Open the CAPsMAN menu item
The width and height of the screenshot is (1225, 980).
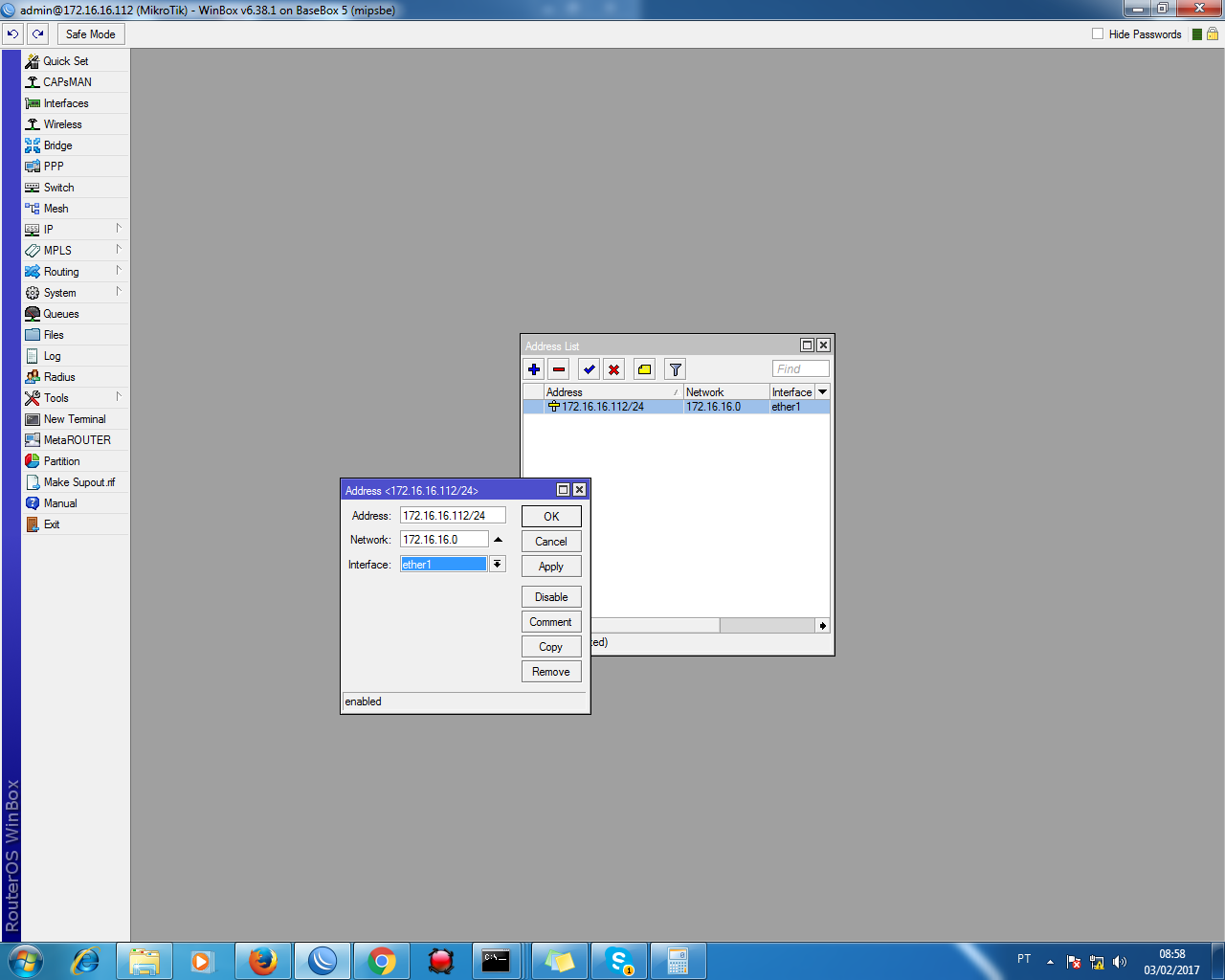coord(76,82)
